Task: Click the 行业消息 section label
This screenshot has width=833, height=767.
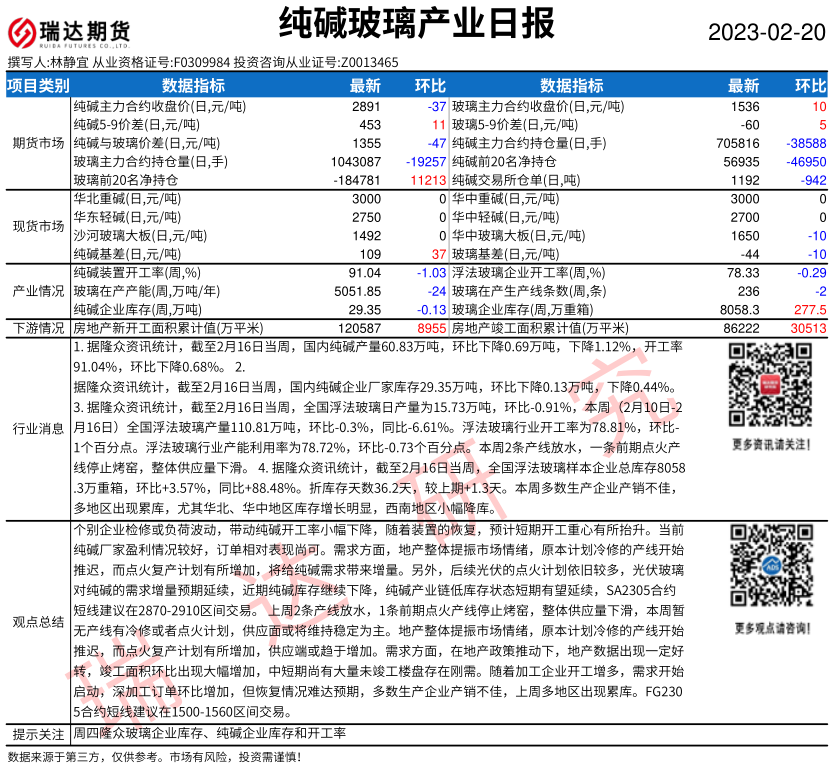Action: pyautogui.click(x=38, y=428)
